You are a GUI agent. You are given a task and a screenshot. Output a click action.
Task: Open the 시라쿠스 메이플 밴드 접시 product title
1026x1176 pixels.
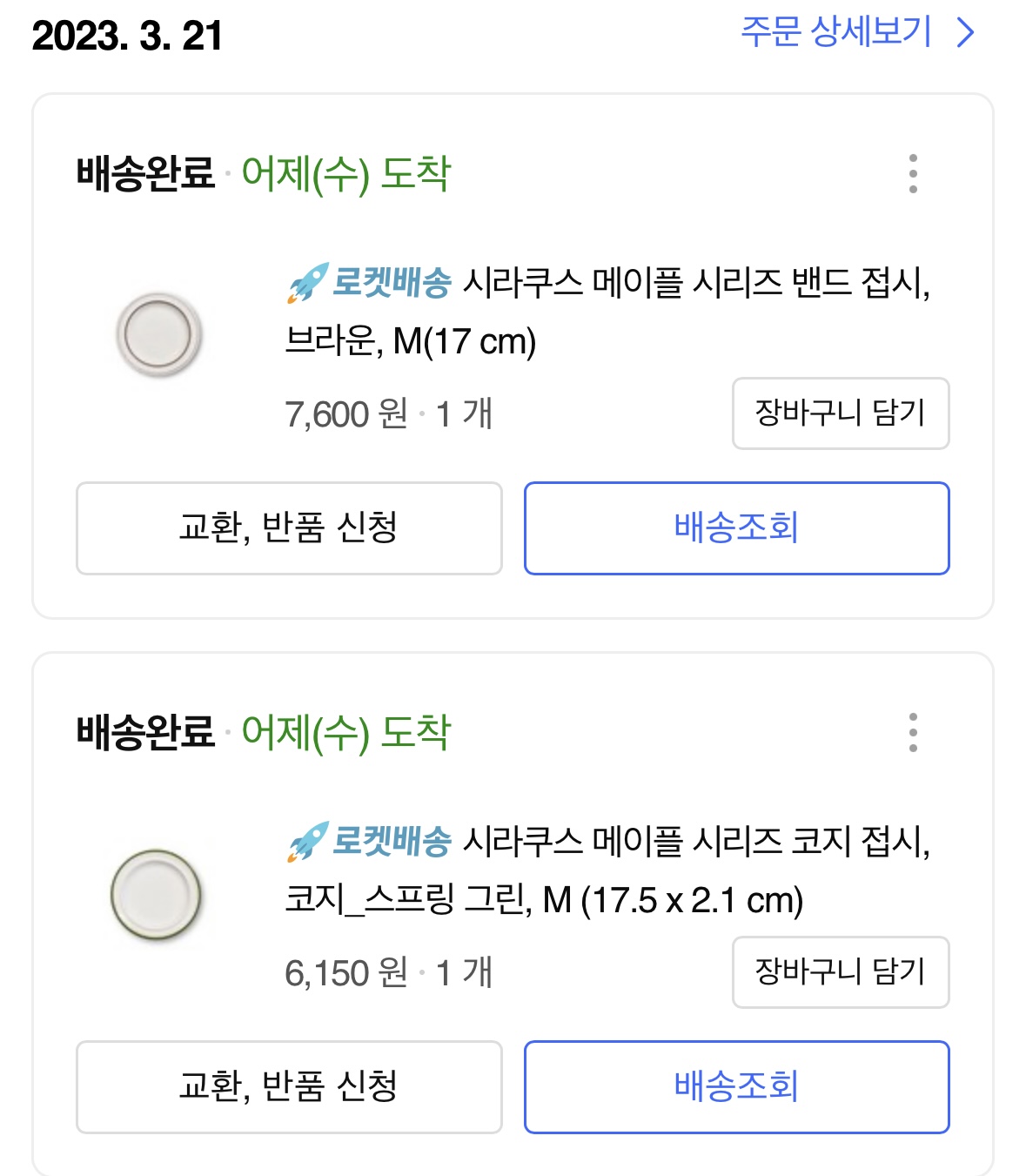(x=608, y=312)
